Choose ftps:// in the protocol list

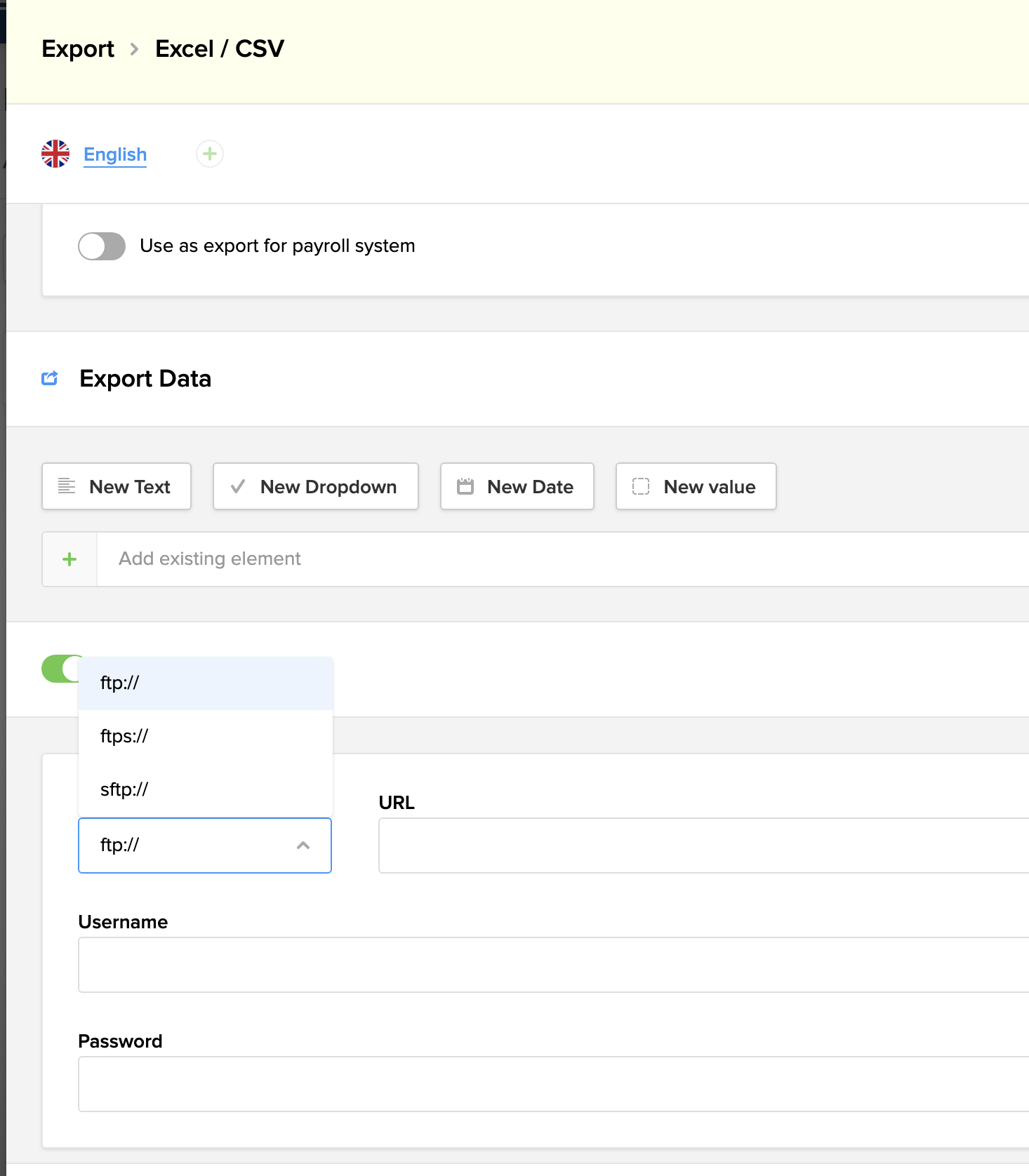[x=205, y=736]
